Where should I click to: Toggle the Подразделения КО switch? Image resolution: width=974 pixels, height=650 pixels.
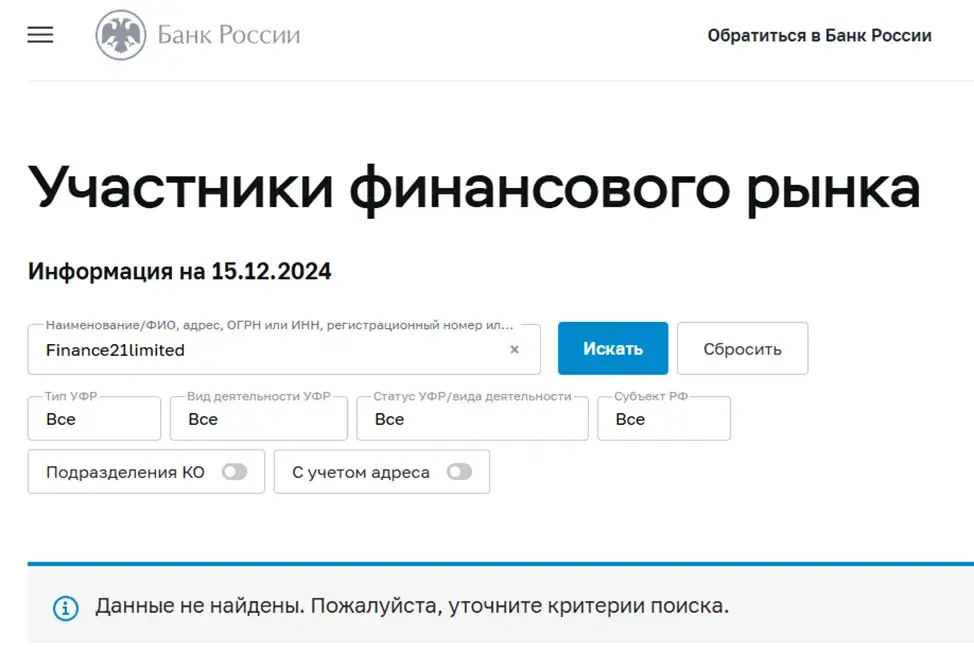coord(235,472)
